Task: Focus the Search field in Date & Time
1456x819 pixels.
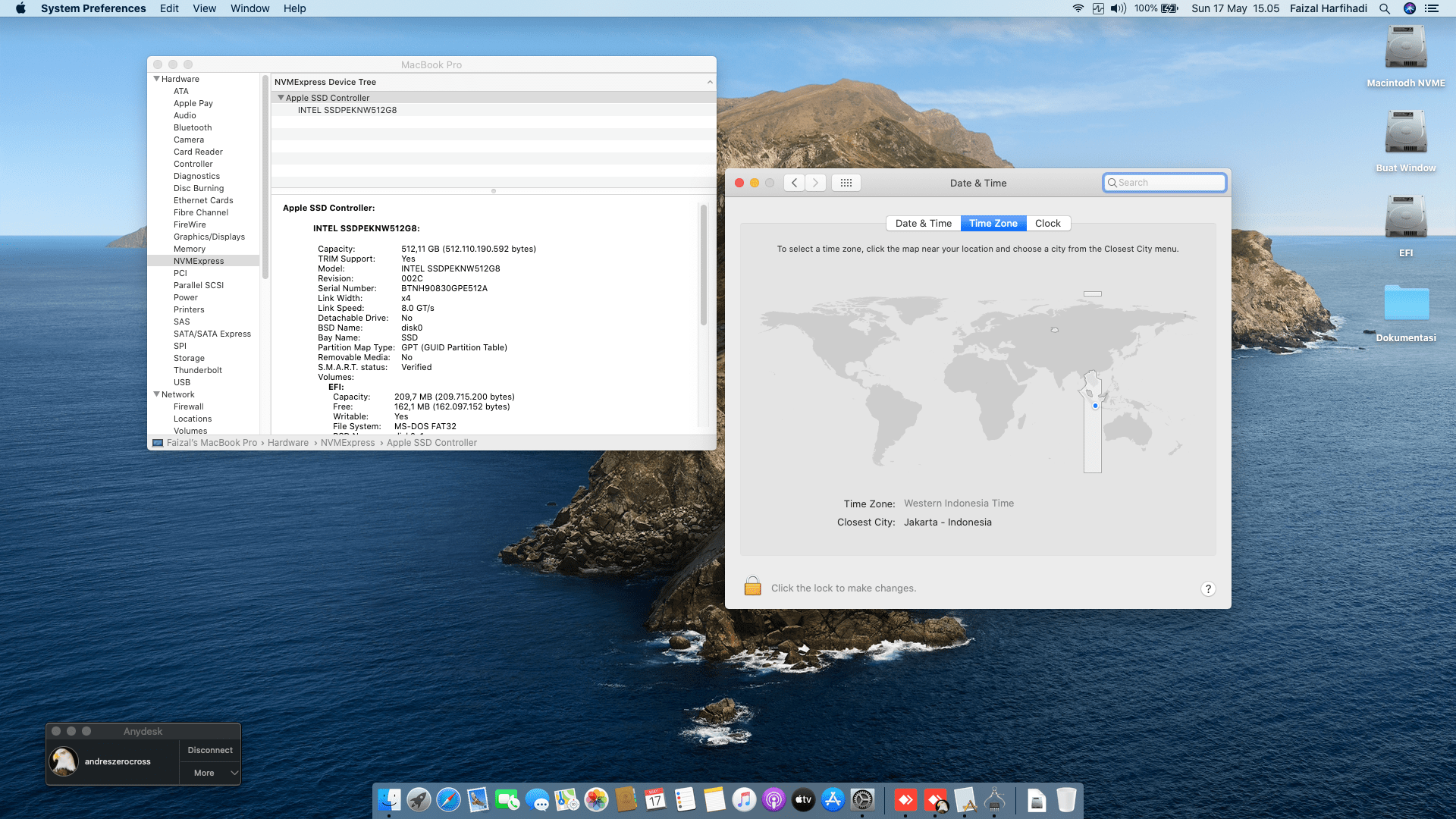Action: click(1165, 183)
